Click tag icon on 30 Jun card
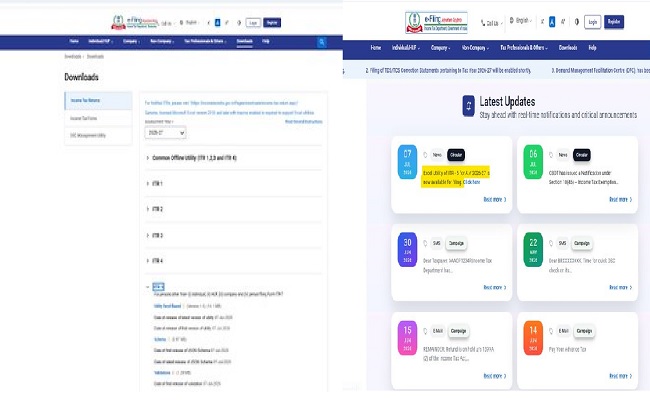The height and width of the screenshot is (418, 650). pos(425,243)
